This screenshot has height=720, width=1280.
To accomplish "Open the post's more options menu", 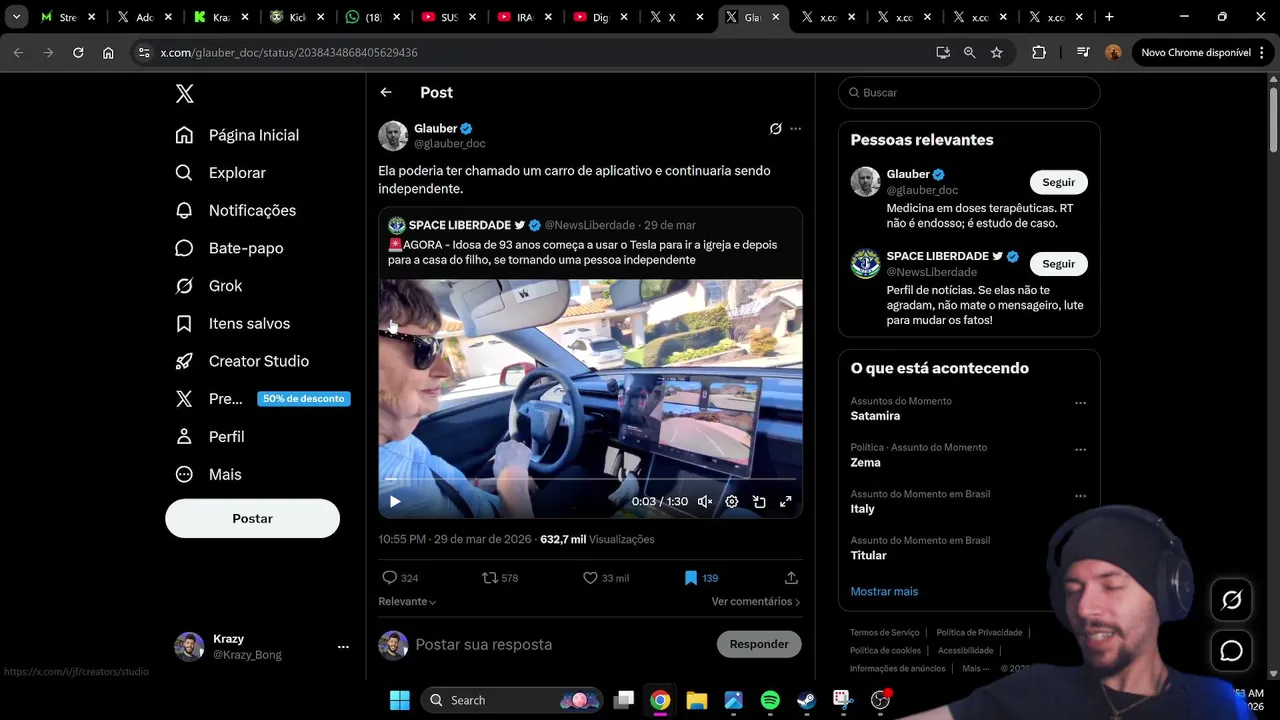I will (796, 129).
